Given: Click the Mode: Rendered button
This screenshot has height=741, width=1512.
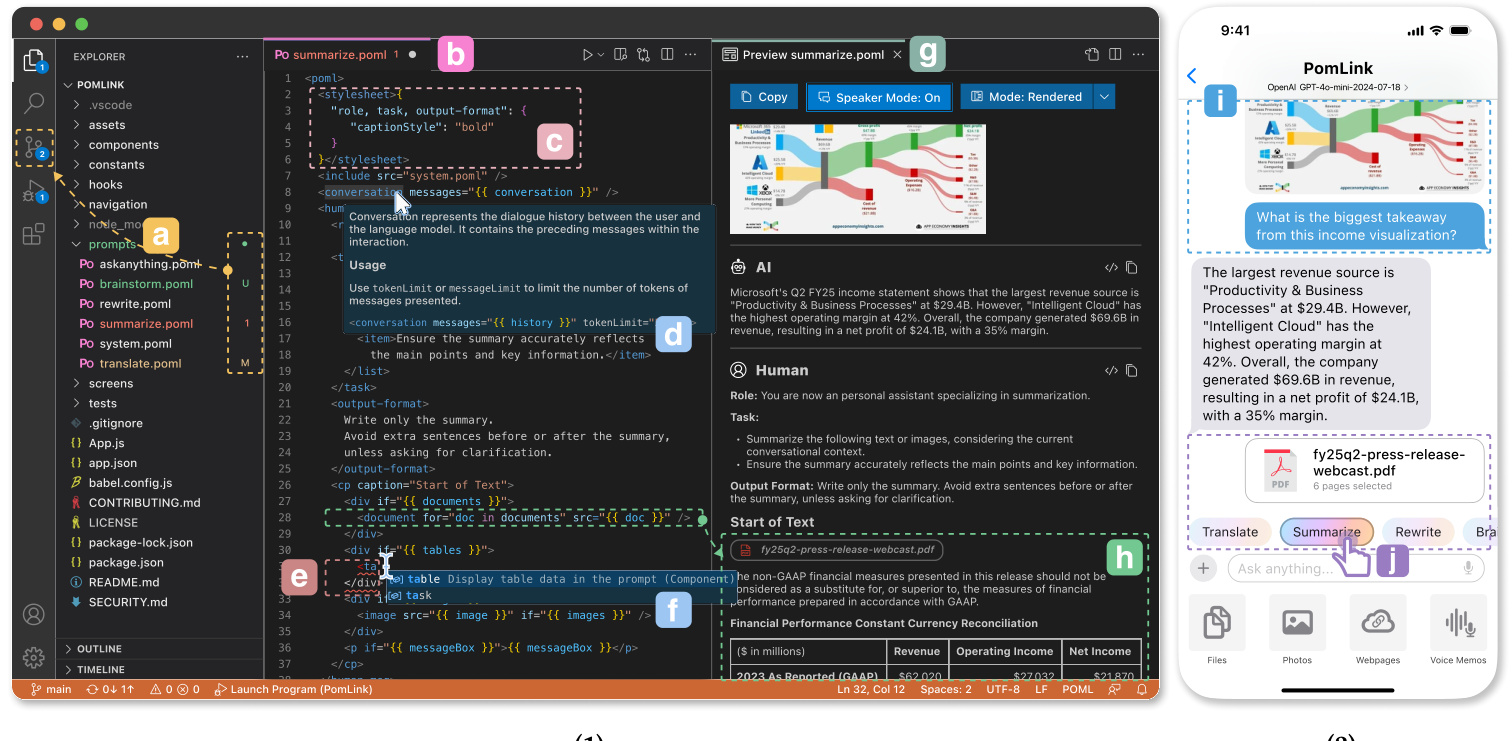Looking at the screenshot, I should click(x=1027, y=97).
